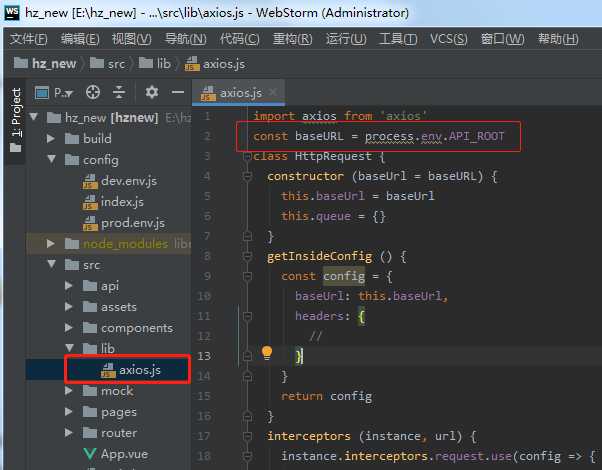The image size is (602, 470).
Task: Select prod.env.js in the tree
Action: [x=124, y=223]
